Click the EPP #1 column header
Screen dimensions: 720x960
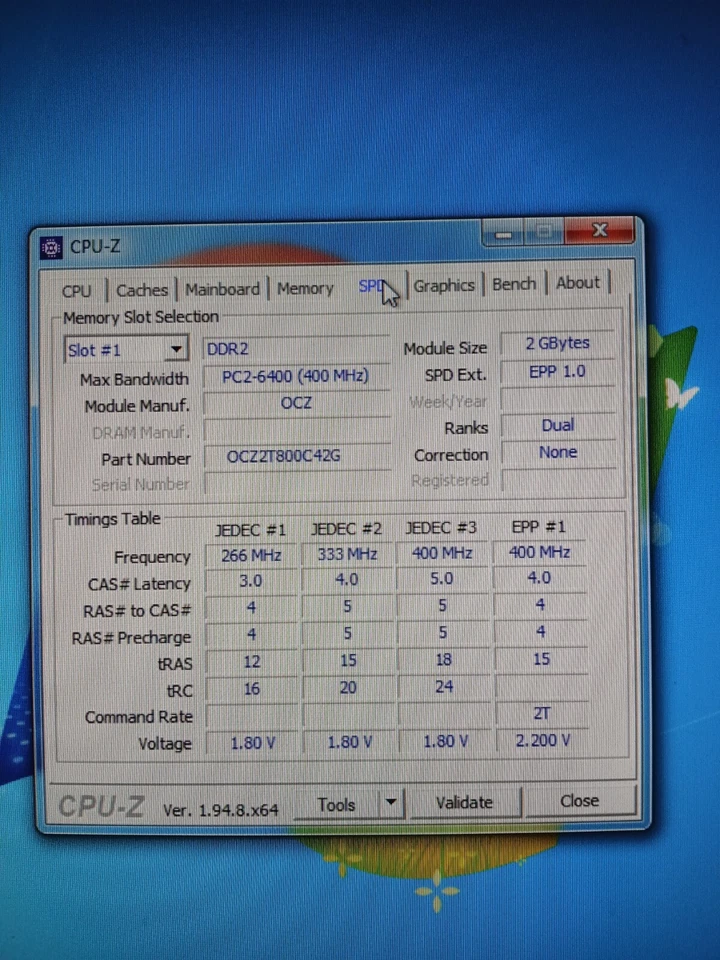pyautogui.click(x=539, y=527)
